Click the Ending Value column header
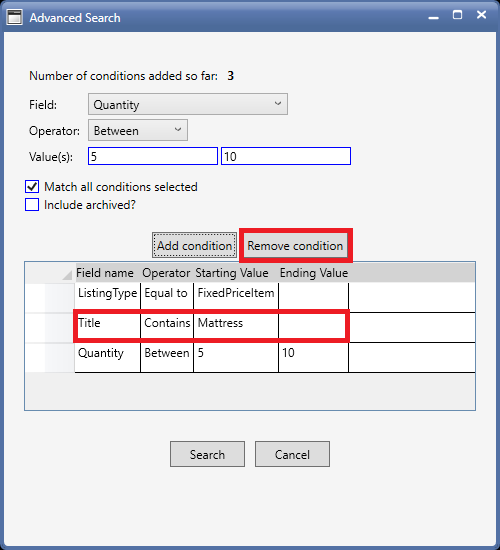 (x=314, y=273)
